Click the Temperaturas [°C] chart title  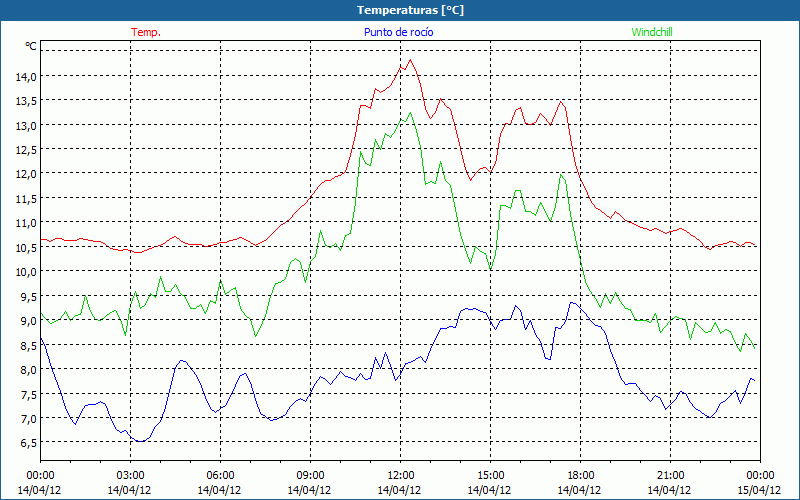coord(410,10)
